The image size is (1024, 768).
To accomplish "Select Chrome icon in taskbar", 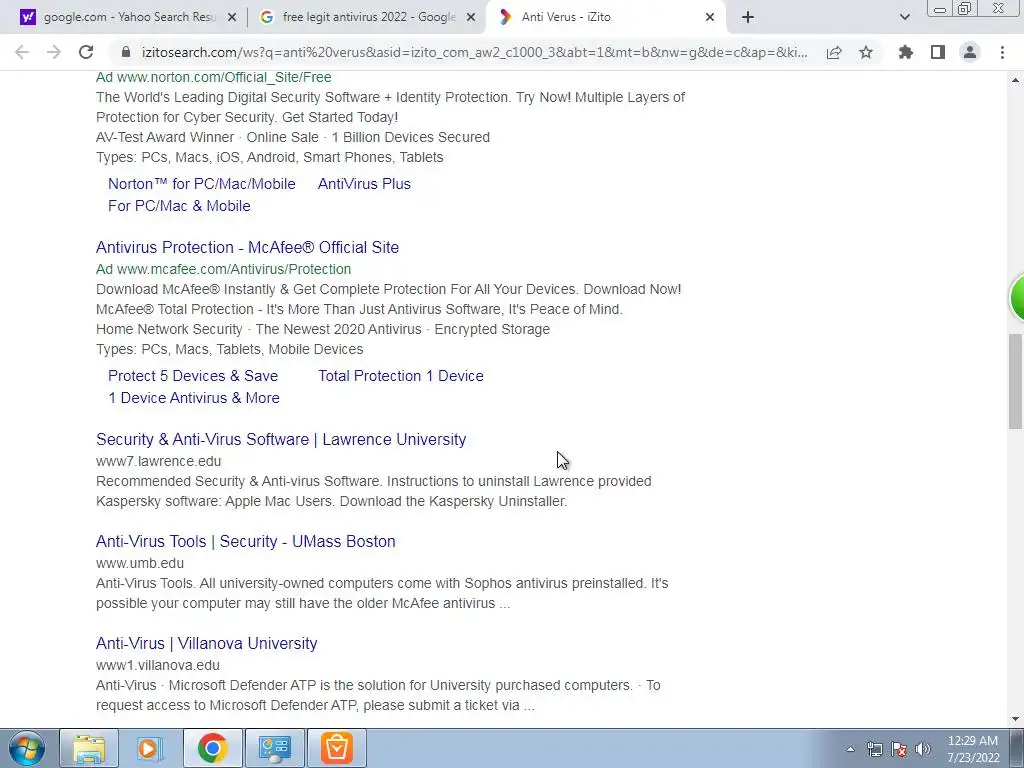I will pyautogui.click(x=212, y=748).
